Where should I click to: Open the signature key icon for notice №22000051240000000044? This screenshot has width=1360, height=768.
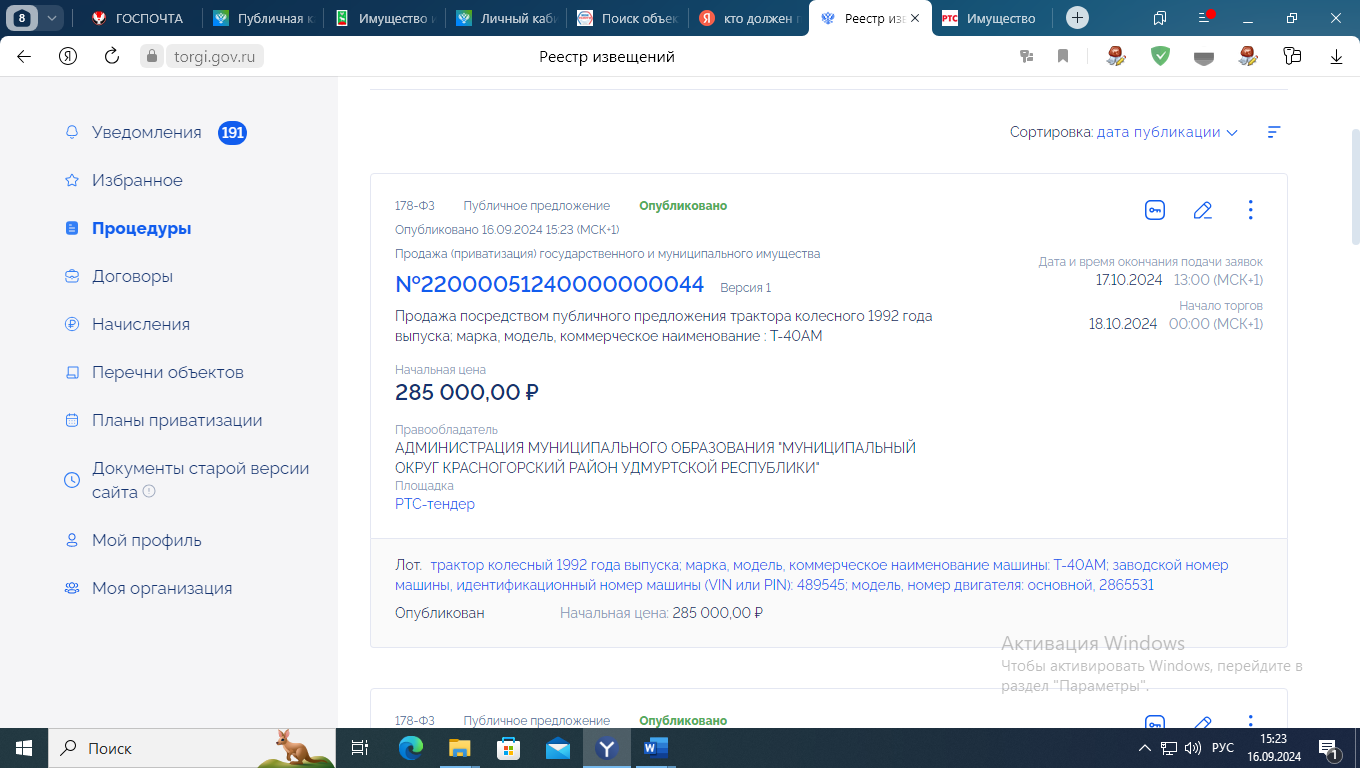click(1155, 210)
